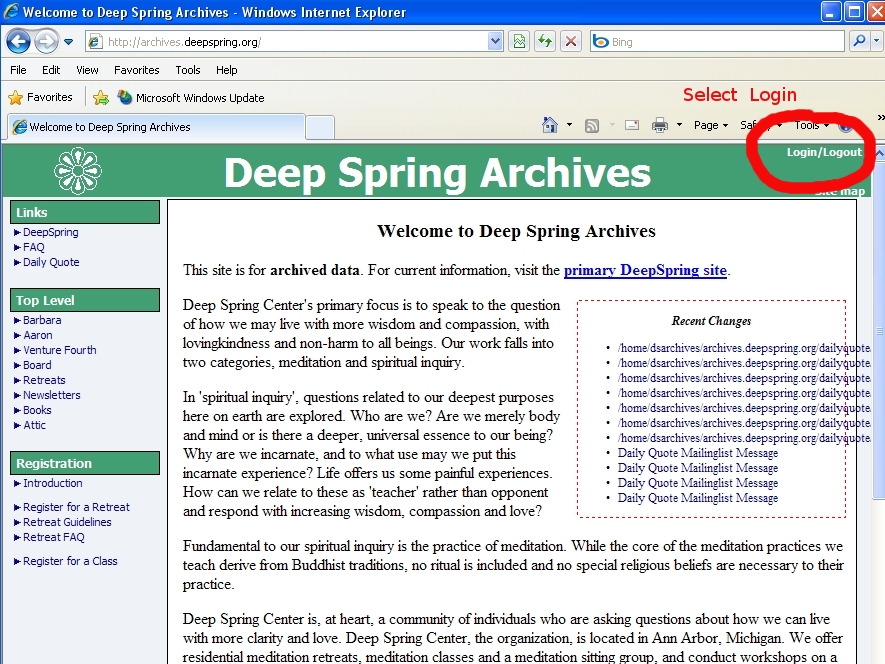Viewport: 885px width, 664px height.
Task: Open the Newsletters link
Action: tap(51, 395)
